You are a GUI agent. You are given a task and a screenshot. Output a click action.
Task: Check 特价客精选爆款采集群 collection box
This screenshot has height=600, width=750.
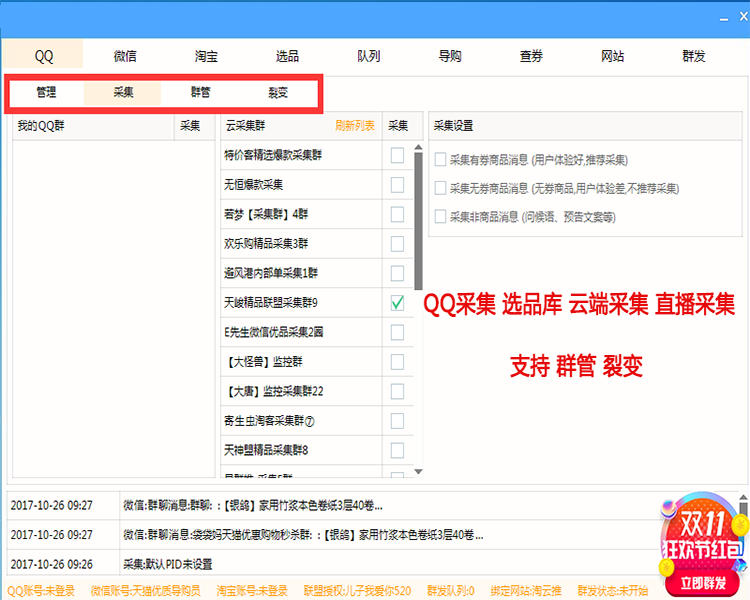click(397, 155)
